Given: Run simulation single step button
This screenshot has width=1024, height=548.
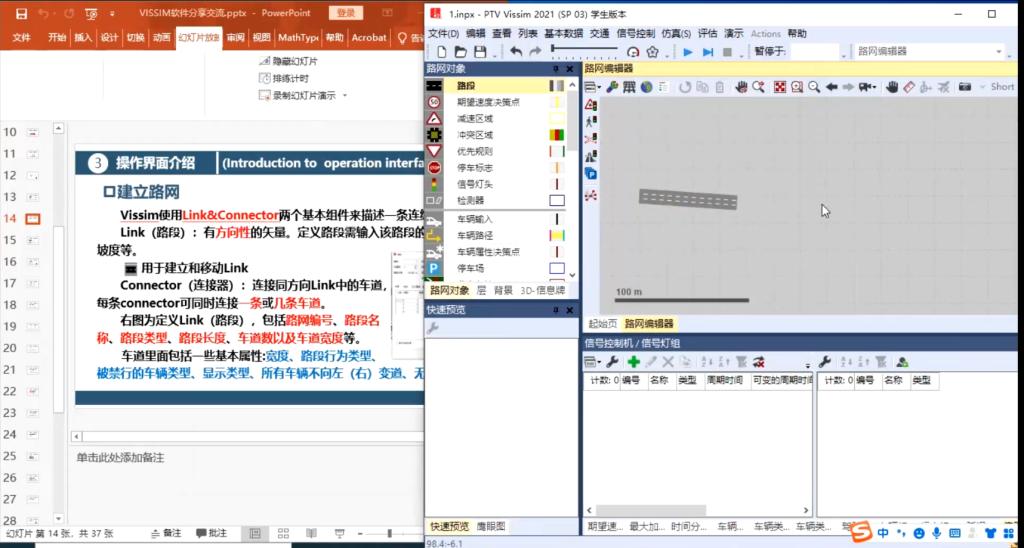Looking at the screenshot, I should [x=708, y=52].
